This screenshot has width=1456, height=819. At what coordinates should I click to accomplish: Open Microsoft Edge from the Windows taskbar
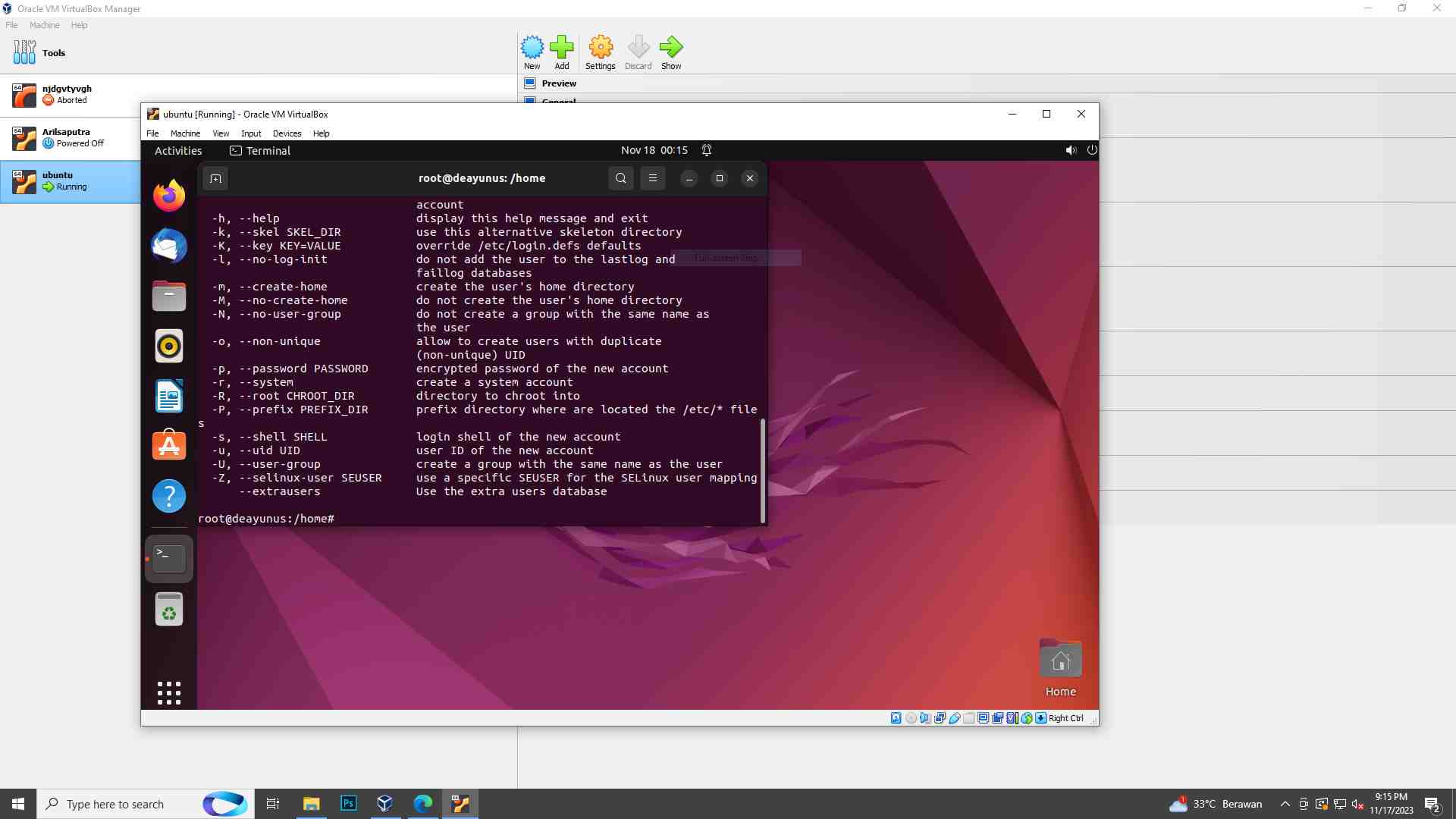click(x=422, y=804)
